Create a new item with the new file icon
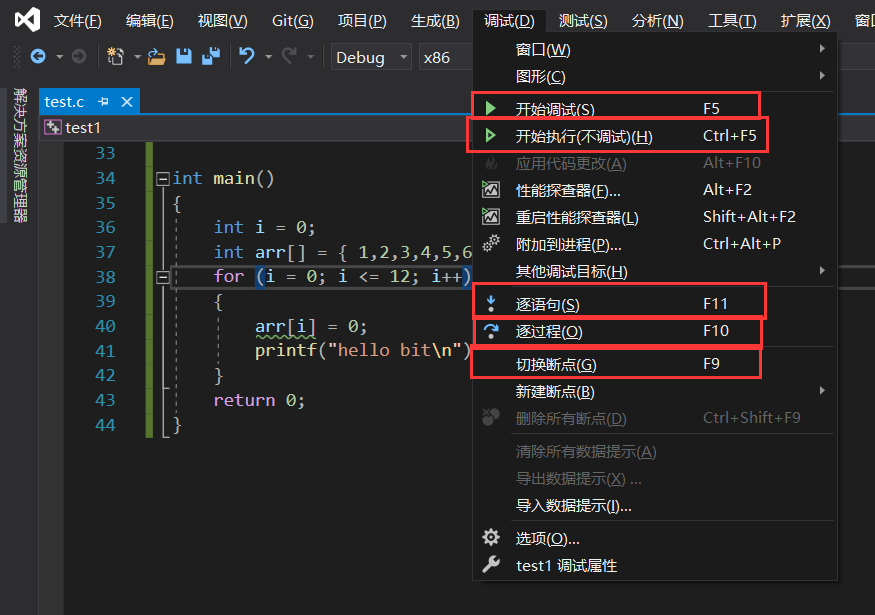875x615 pixels. click(x=116, y=56)
